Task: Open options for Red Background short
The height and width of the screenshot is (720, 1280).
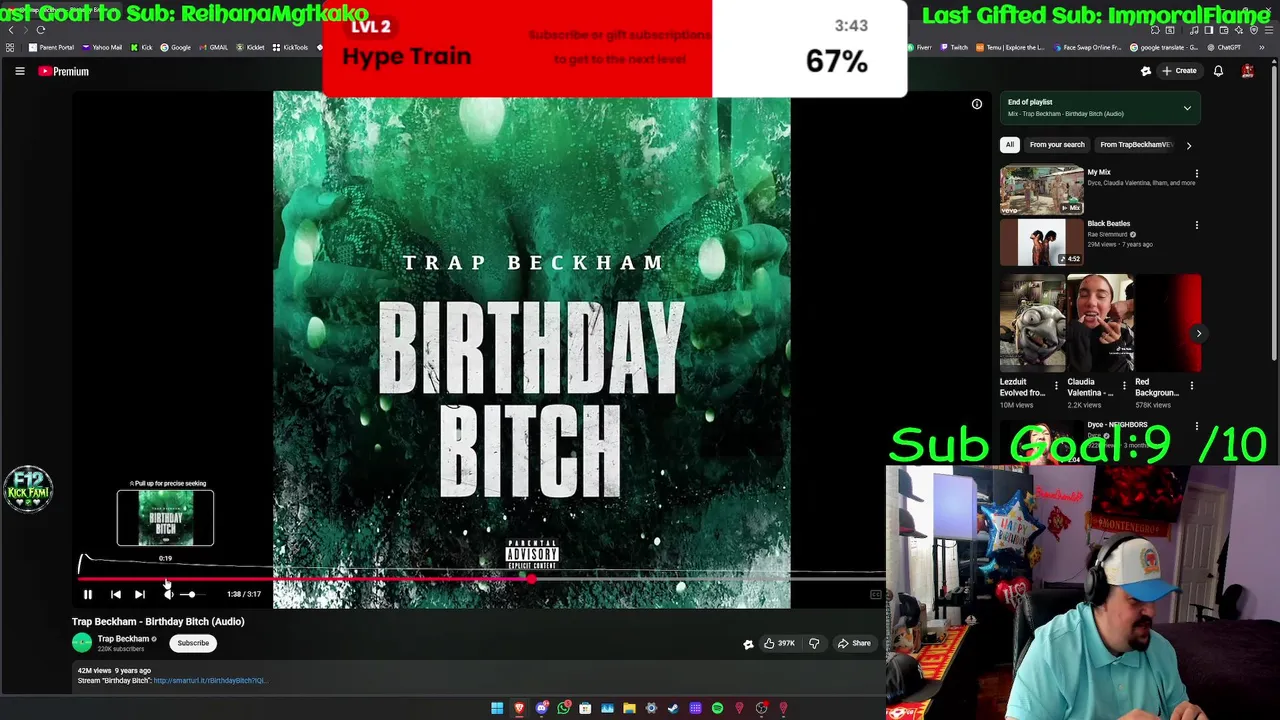Action: pos(1191,385)
